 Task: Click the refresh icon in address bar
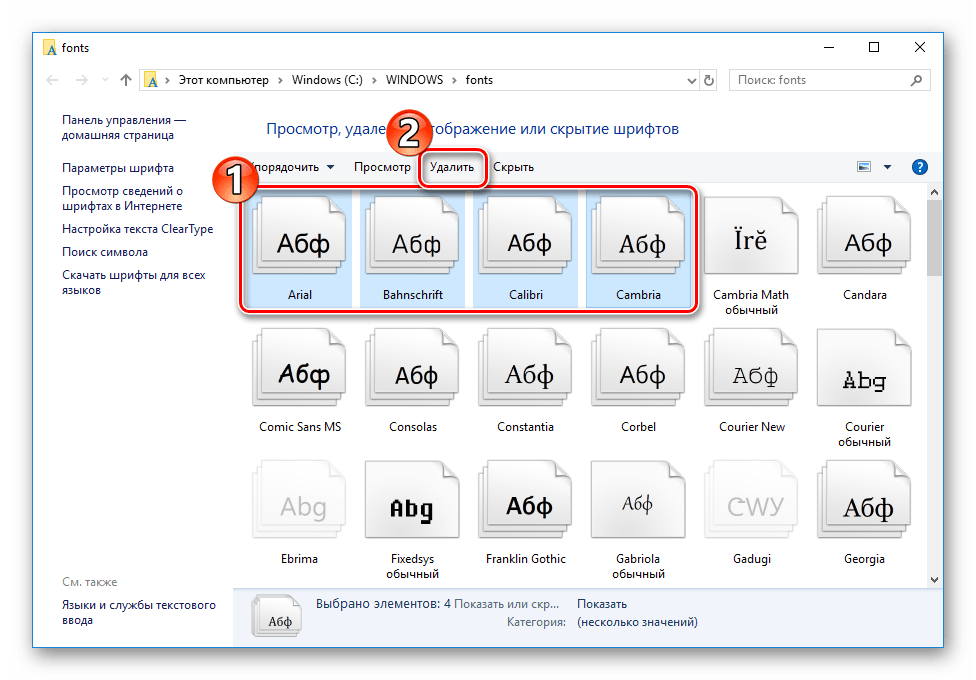tap(709, 80)
